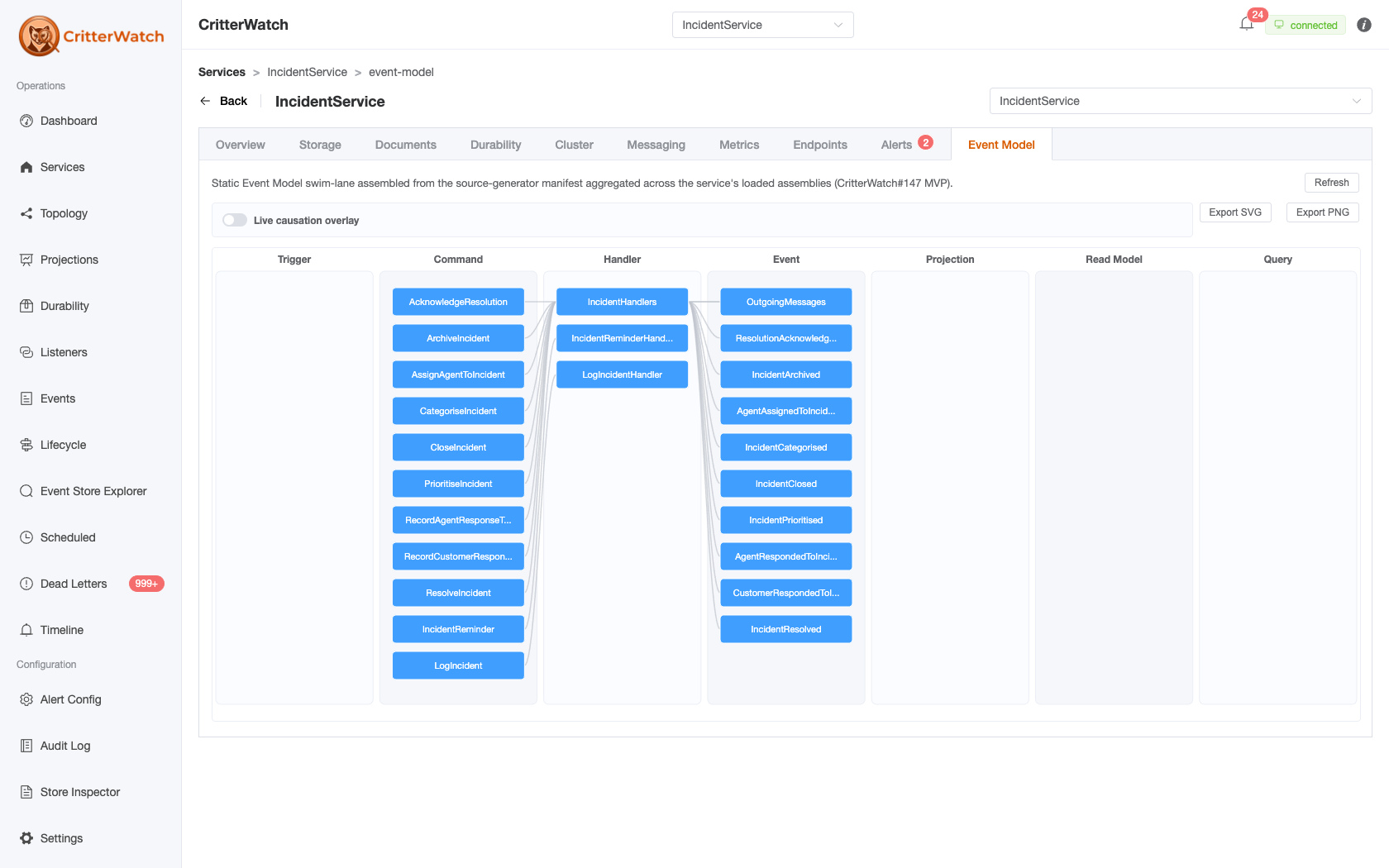Click the Refresh button

pyautogui.click(x=1332, y=183)
